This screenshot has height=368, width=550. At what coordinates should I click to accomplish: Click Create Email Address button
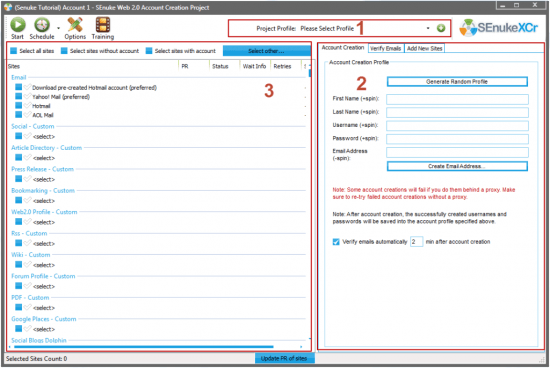(457, 166)
